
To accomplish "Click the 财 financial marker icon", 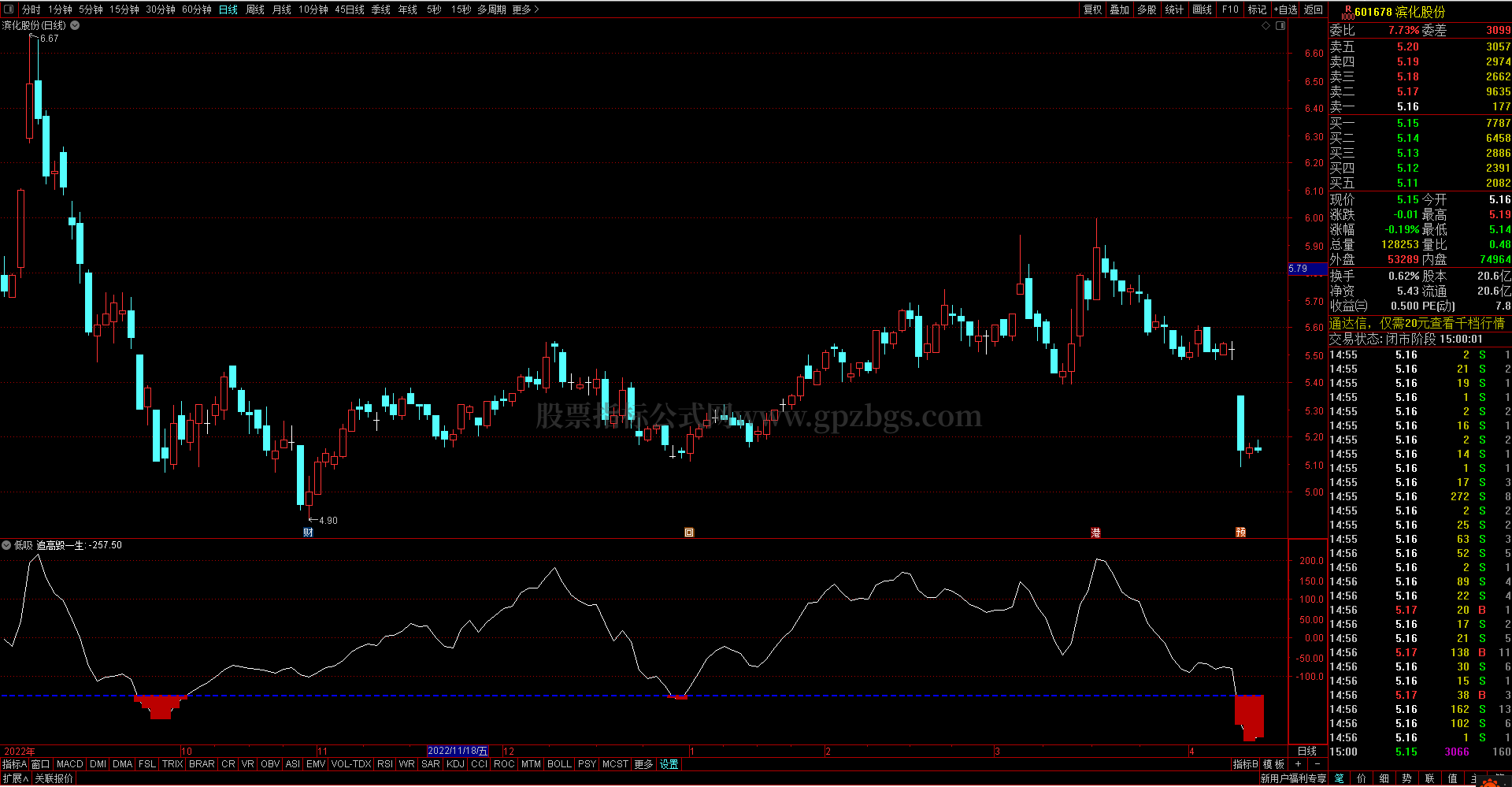I will (x=308, y=533).
